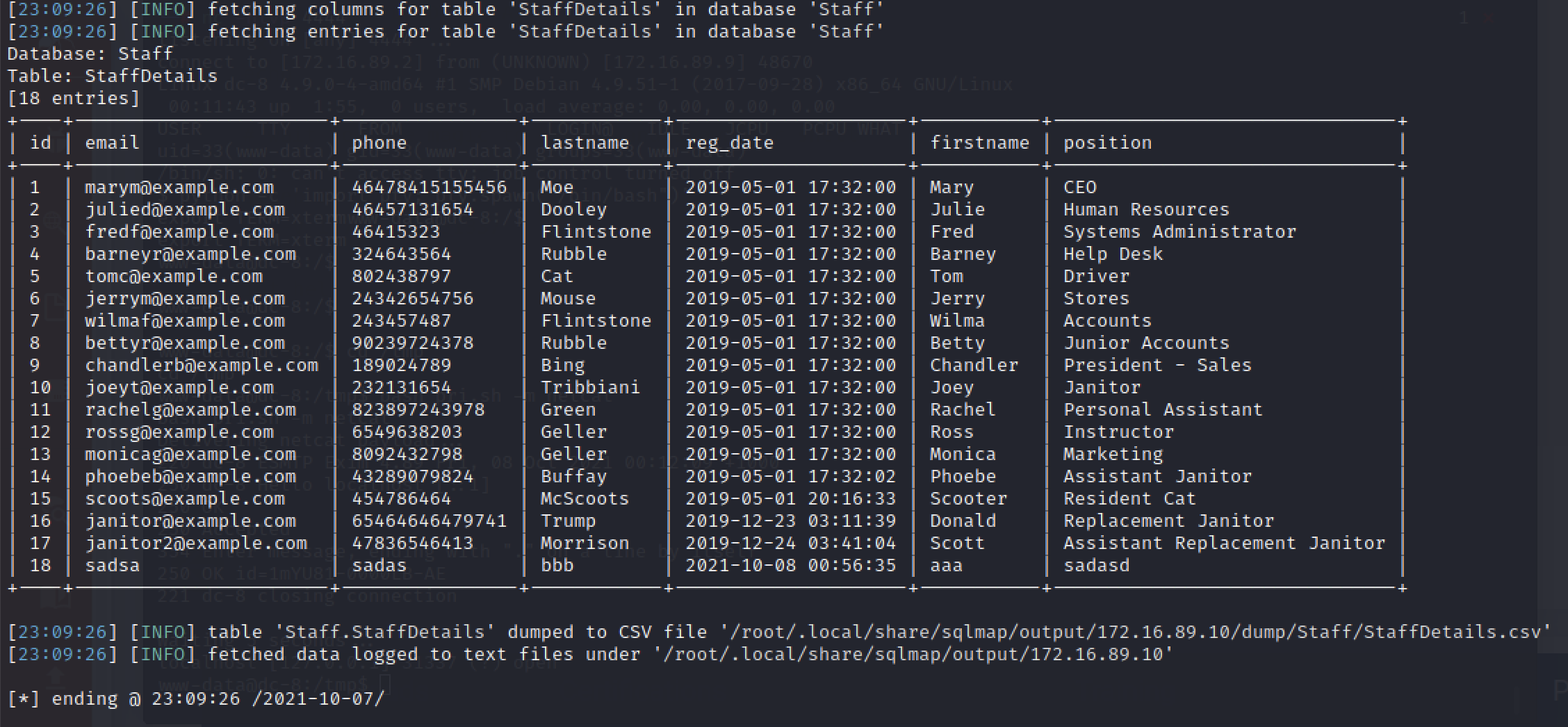Select the email rossg@example.com
This screenshot has width=1568, height=727.
(179, 432)
